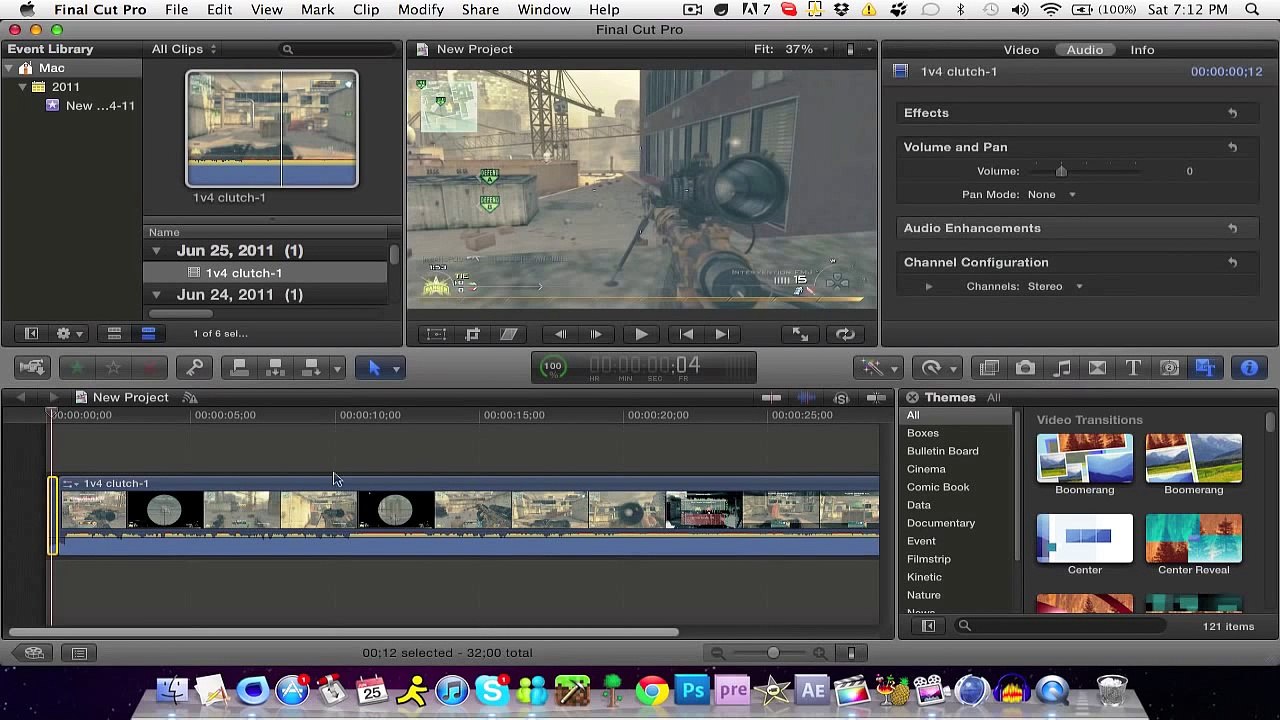The height and width of the screenshot is (720, 1280).
Task: Select the Documentary theme category
Action: click(x=941, y=523)
